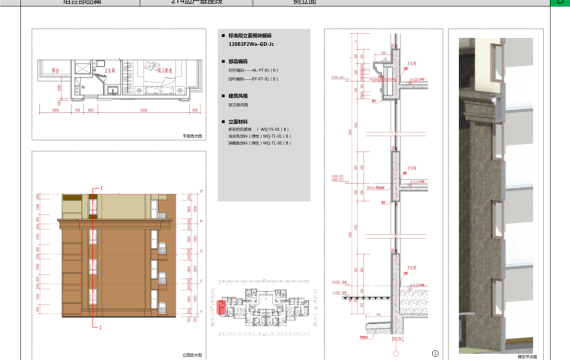
Task: Click the red highlighted unit in key plan
Action: point(221,307)
